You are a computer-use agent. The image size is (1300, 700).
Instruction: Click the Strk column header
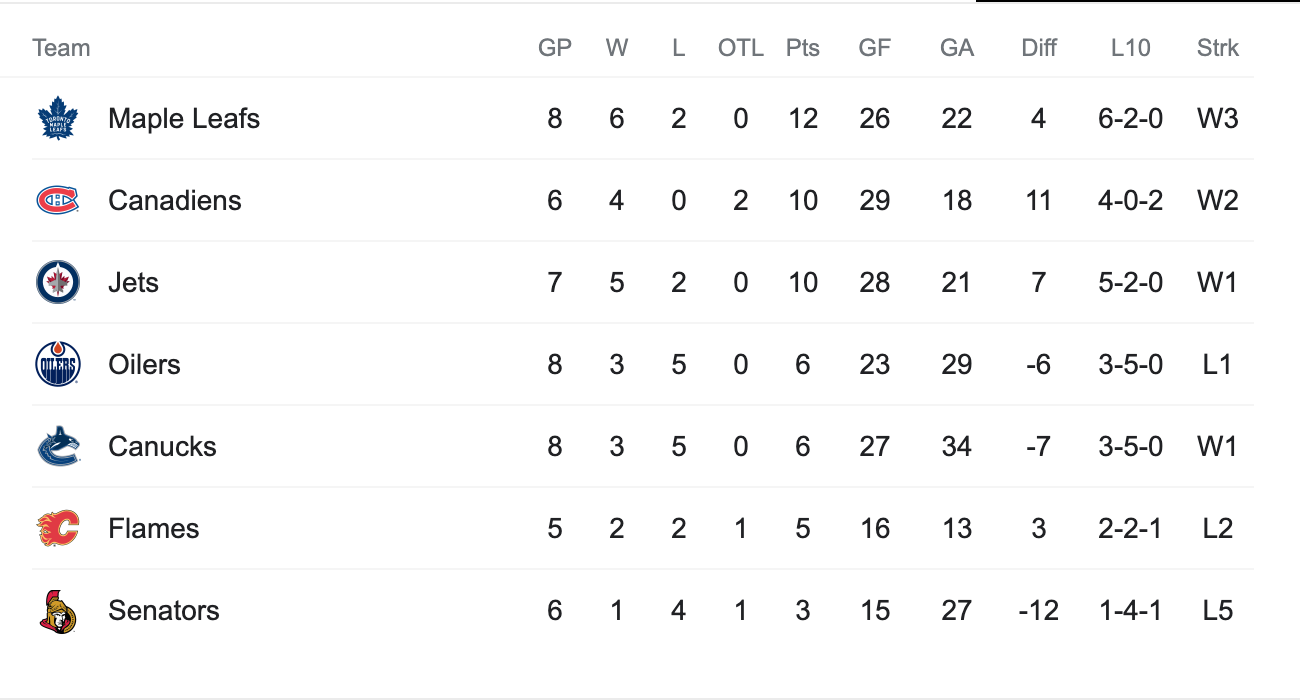tap(1218, 48)
